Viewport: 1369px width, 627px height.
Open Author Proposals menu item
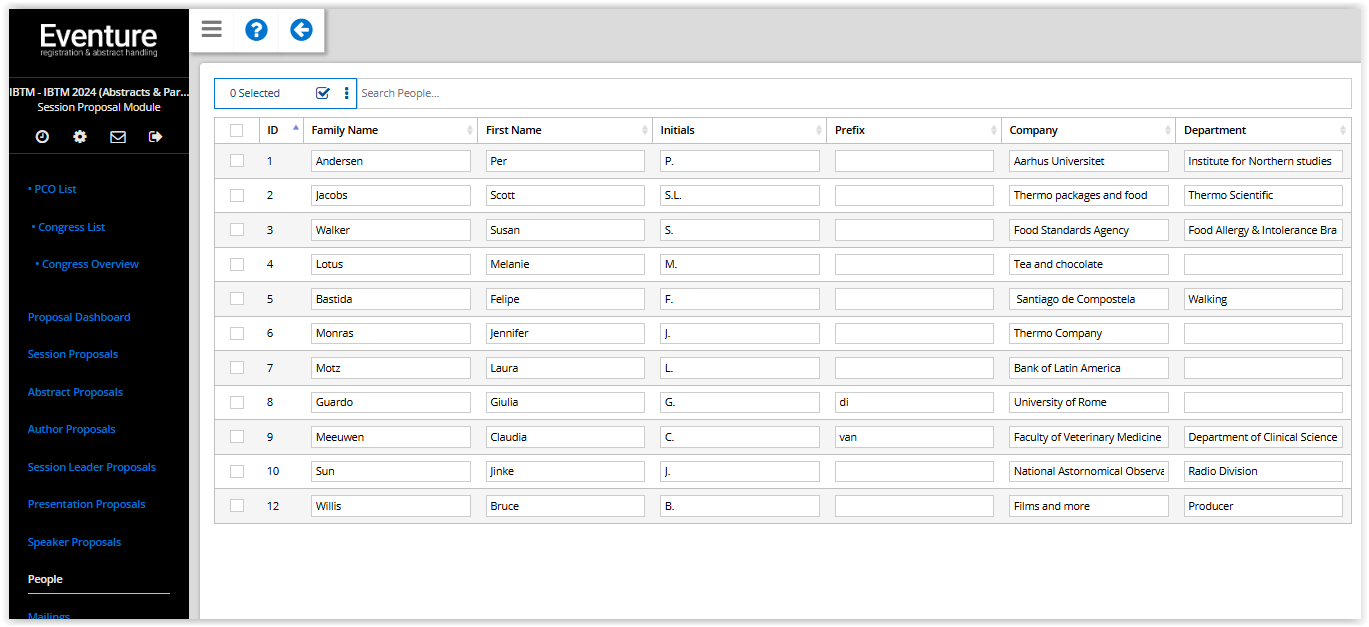[x=71, y=429]
